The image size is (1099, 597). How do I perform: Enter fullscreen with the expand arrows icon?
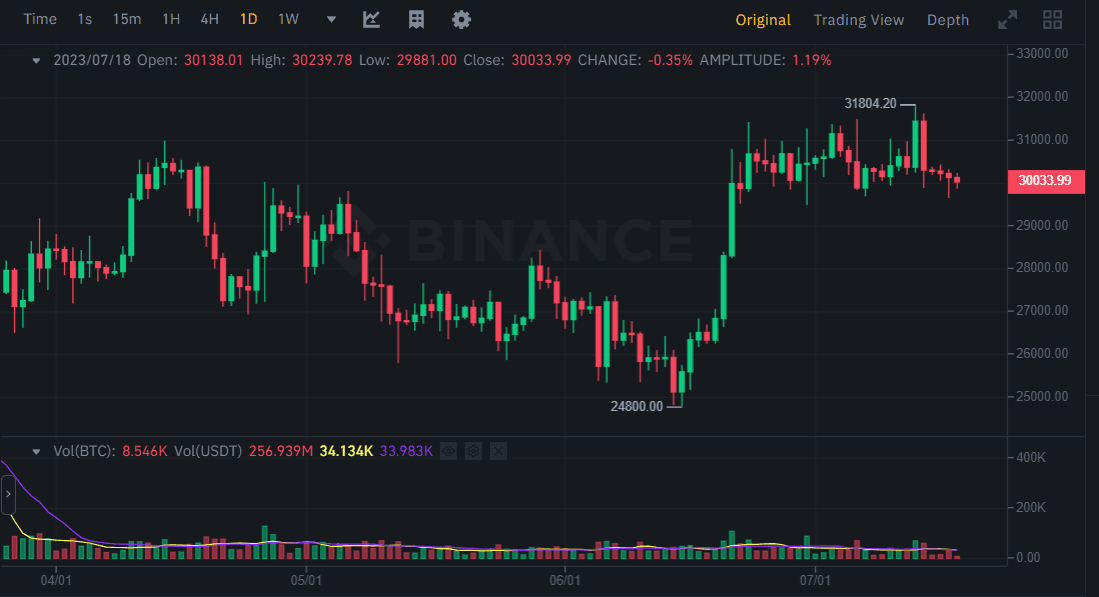click(x=1008, y=20)
